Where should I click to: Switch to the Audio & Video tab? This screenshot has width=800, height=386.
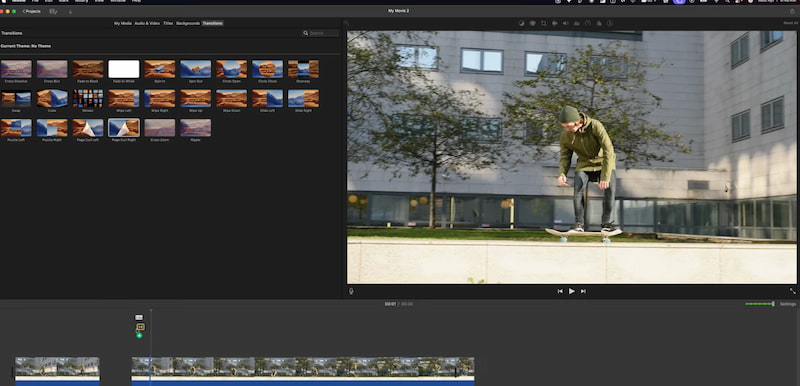pos(147,23)
